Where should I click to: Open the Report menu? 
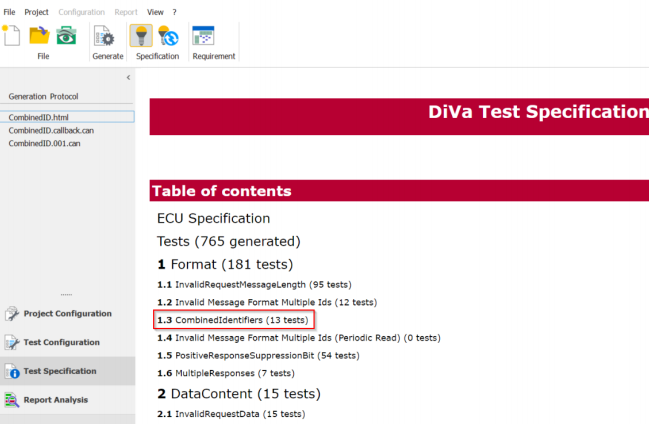click(x=126, y=12)
